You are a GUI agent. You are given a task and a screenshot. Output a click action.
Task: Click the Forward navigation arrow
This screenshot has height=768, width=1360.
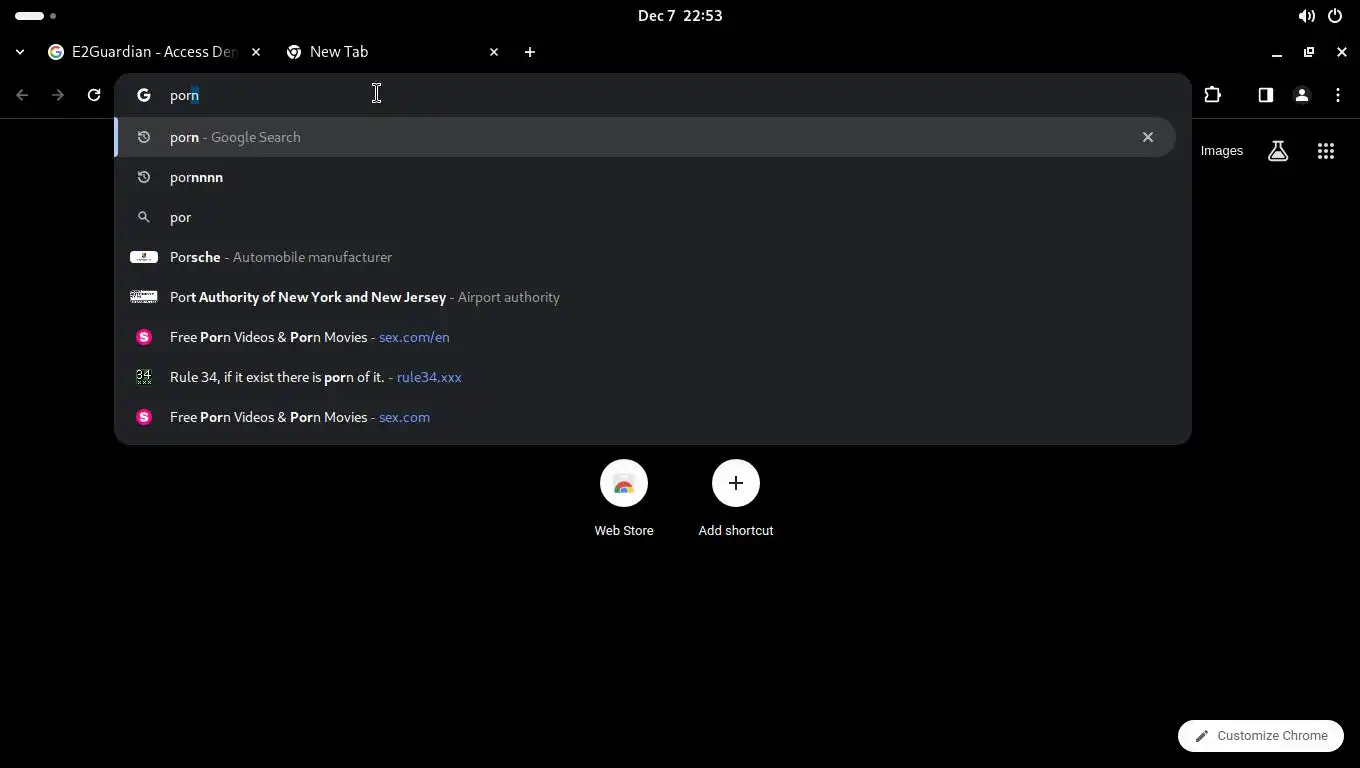coord(58,95)
